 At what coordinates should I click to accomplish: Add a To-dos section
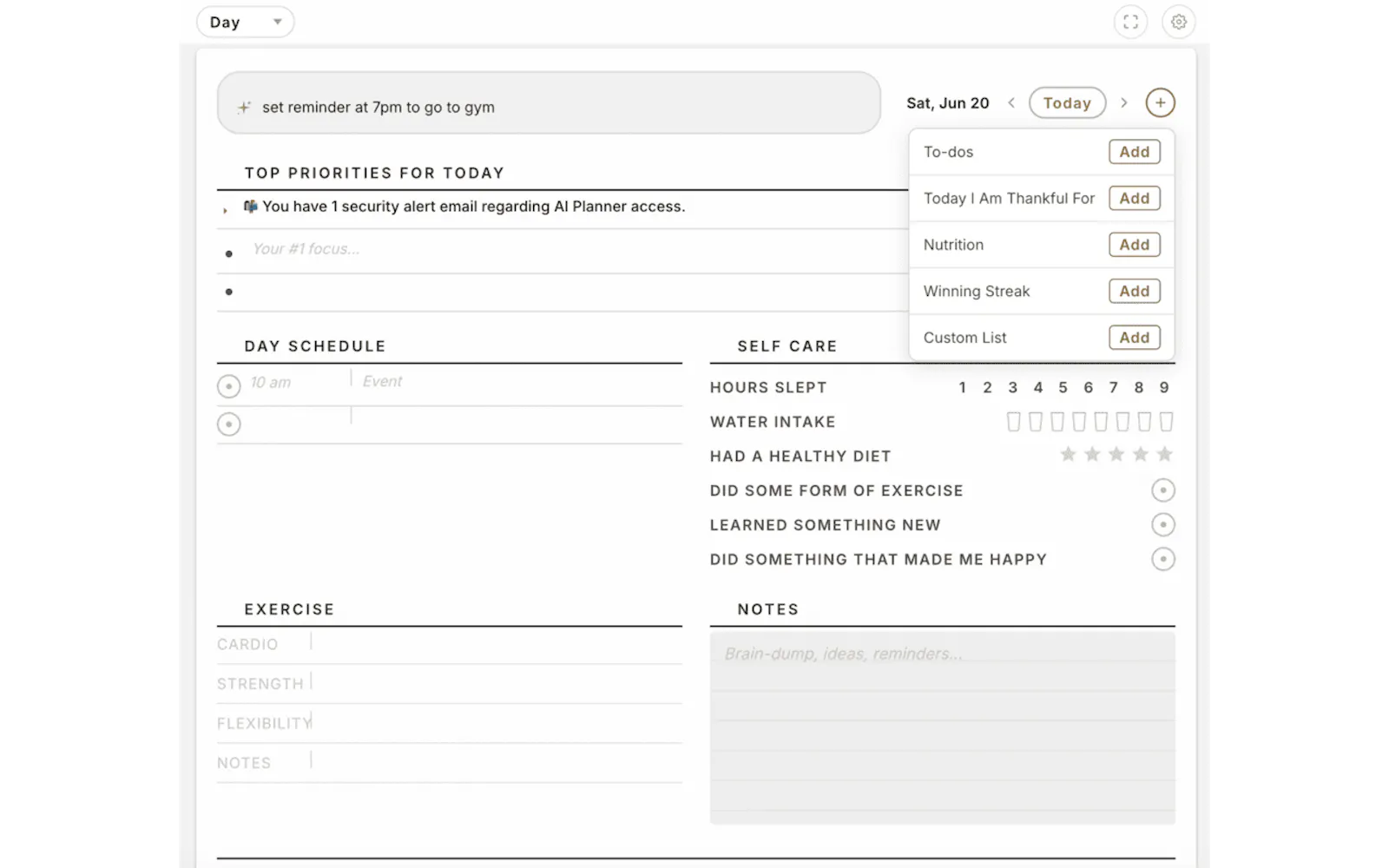[x=1134, y=152]
